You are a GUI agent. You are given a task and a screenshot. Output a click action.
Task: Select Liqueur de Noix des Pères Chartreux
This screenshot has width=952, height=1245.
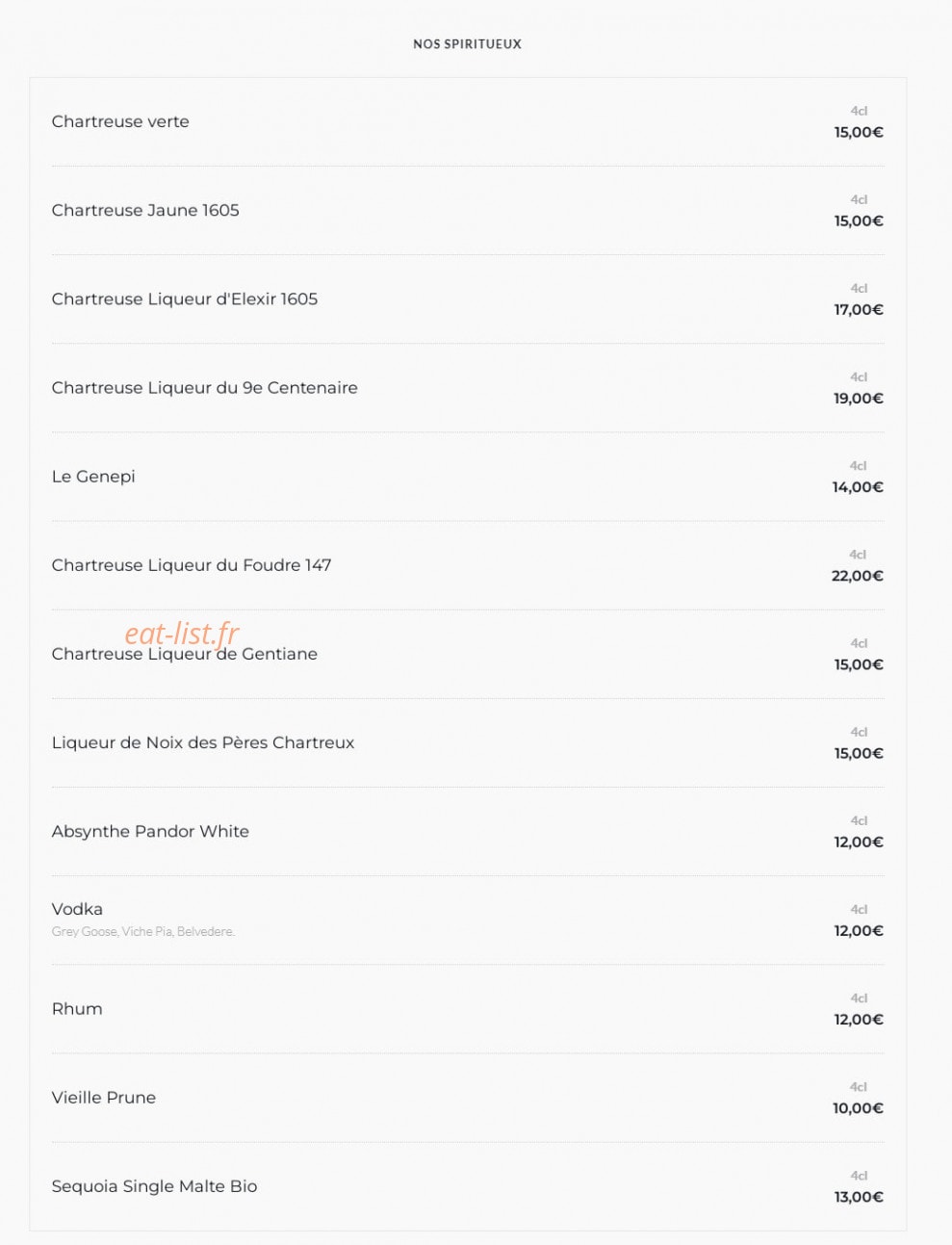tap(203, 742)
